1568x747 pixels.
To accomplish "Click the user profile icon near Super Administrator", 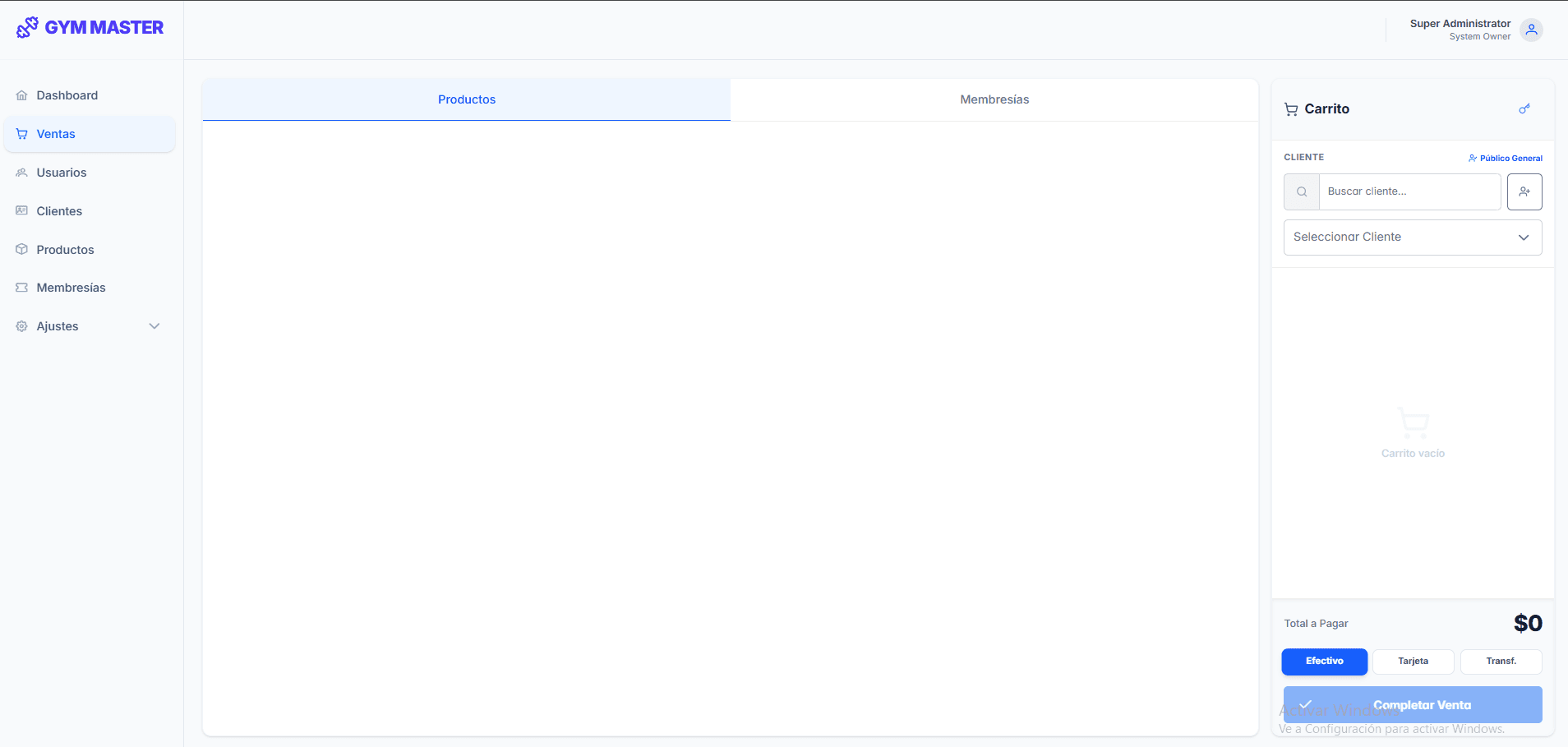I will [x=1530, y=30].
